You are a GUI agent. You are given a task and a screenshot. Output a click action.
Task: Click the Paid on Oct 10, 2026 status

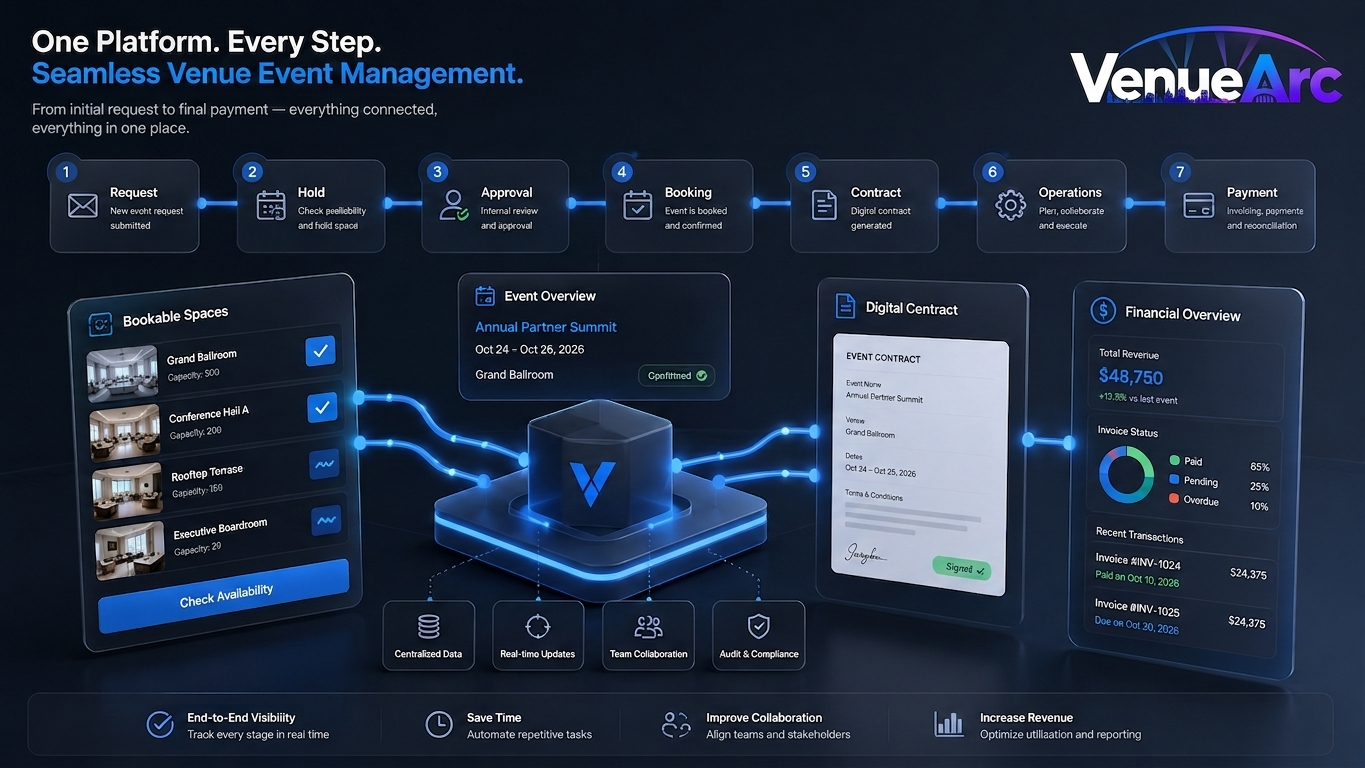1137,581
